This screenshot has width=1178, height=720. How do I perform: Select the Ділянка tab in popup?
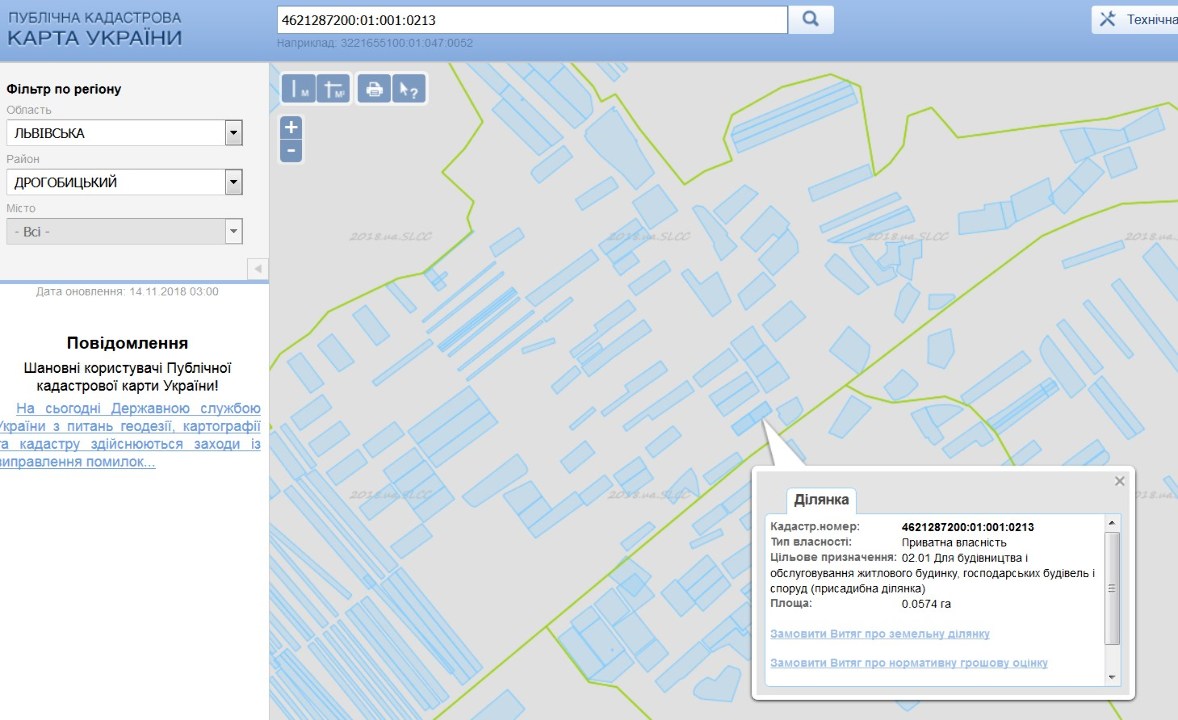coord(821,500)
